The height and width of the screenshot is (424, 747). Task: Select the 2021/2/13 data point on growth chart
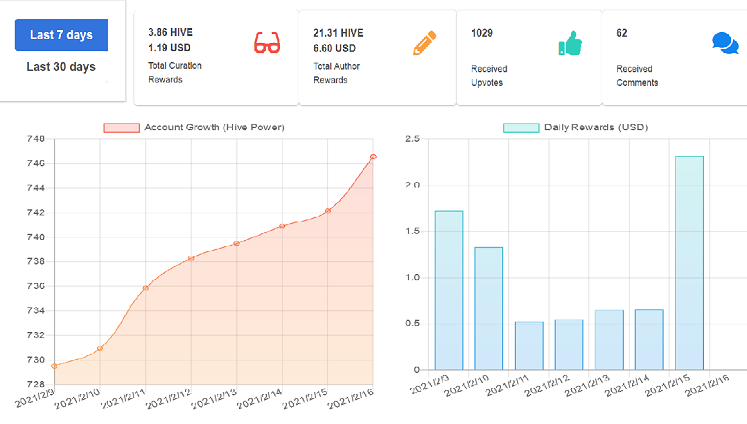(236, 244)
